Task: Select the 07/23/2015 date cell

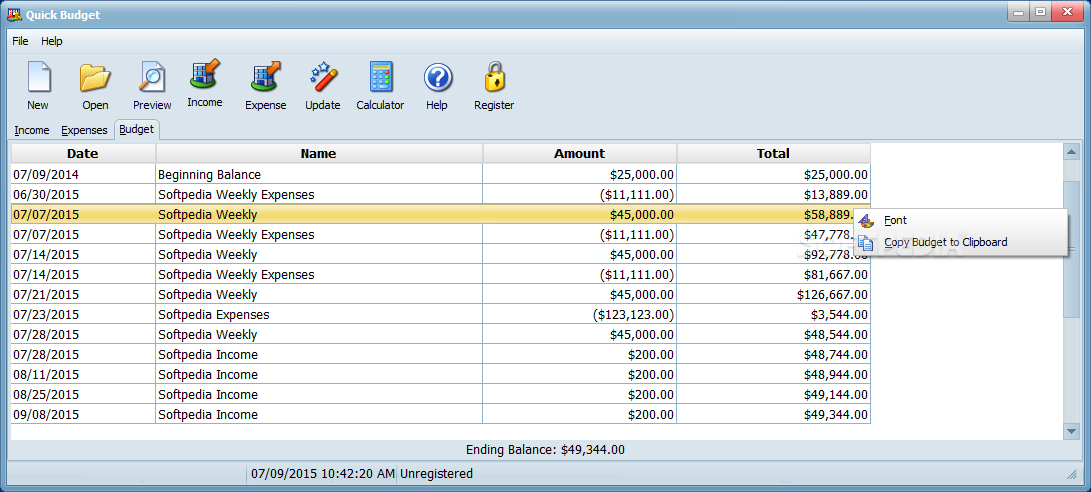Action: click(x=83, y=315)
